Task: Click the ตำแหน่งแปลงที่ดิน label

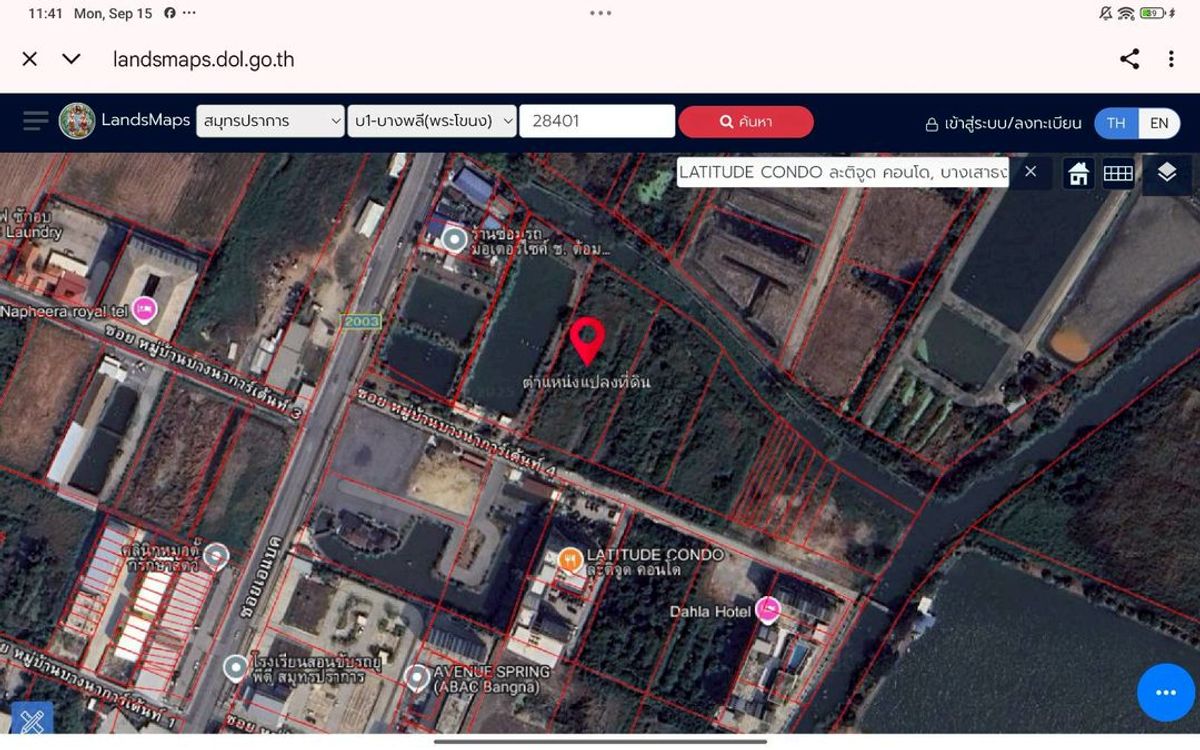Action: (x=587, y=382)
